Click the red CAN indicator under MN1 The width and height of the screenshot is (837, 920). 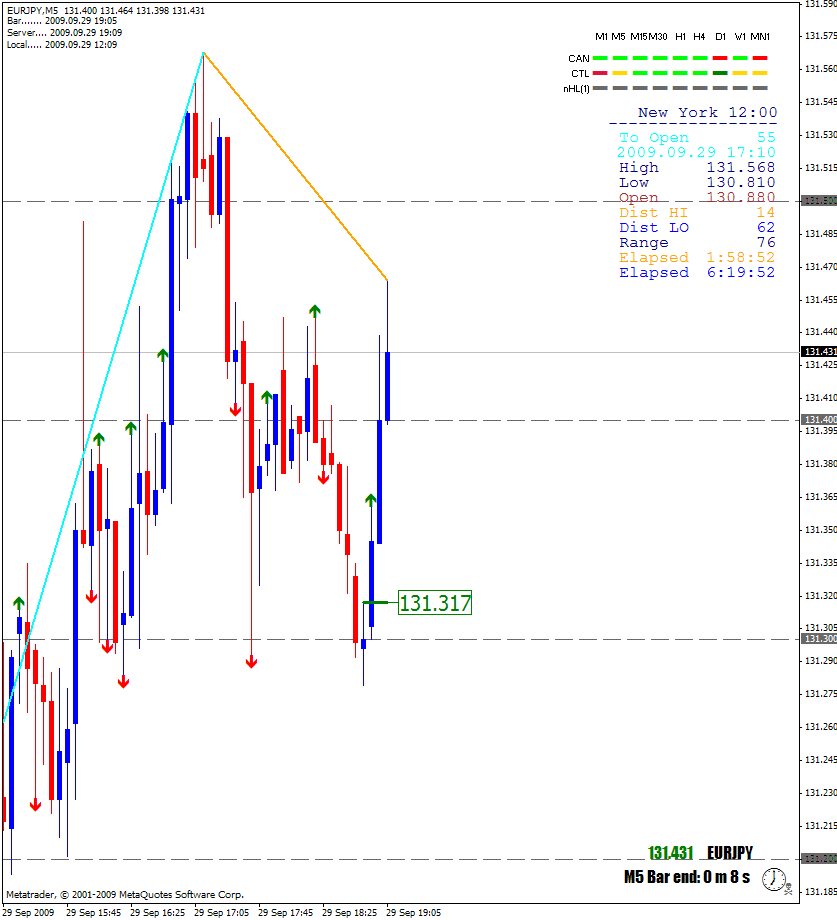(760, 58)
